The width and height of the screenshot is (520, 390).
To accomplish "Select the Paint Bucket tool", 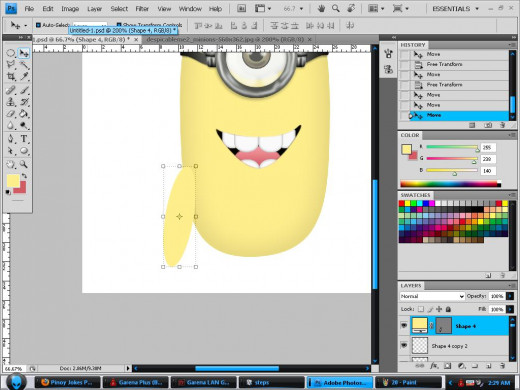I will click(x=24, y=114).
